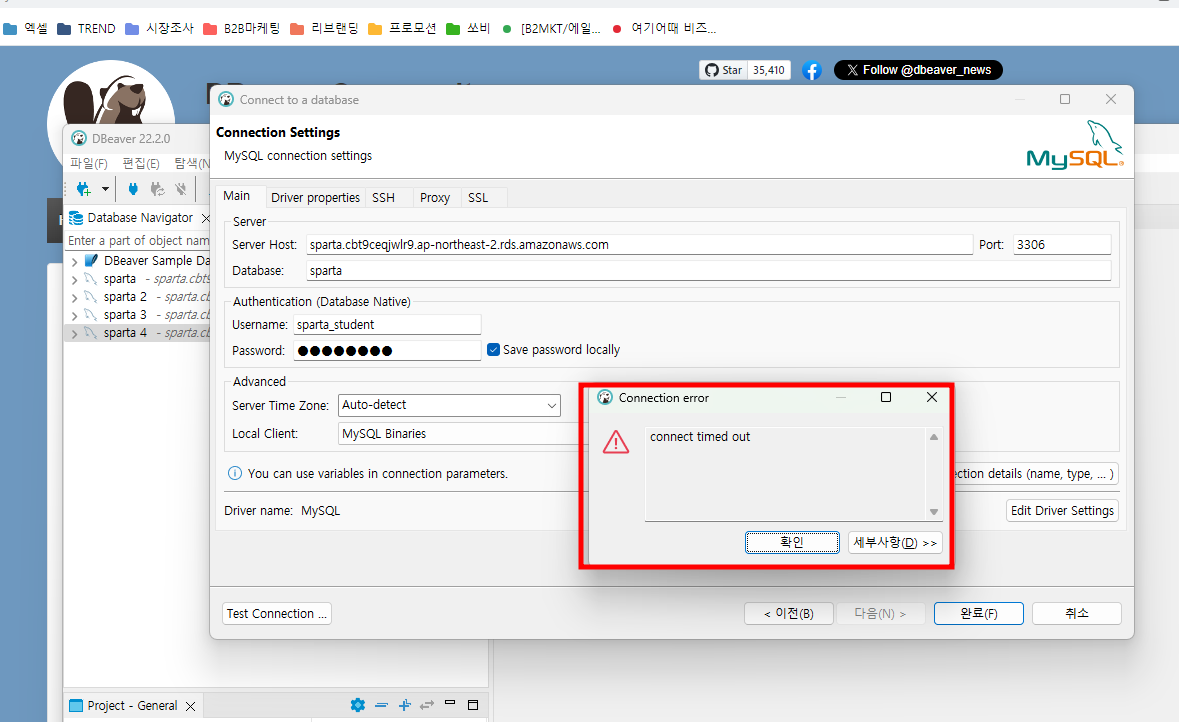The width and height of the screenshot is (1179, 722).
Task: Click 확인 in the Connection error dialog
Action: (x=792, y=542)
